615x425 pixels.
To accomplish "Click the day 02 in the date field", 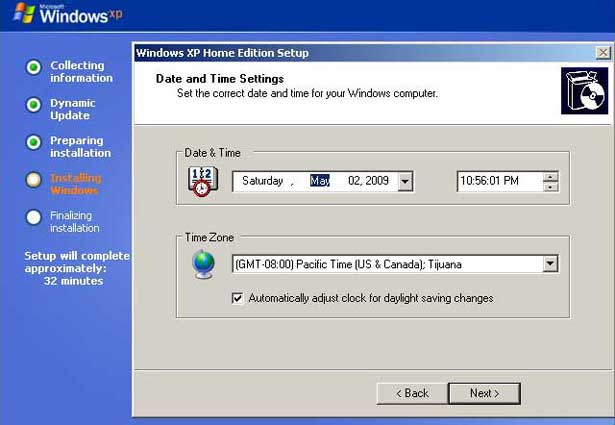I will pyautogui.click(x=354, y=181).
